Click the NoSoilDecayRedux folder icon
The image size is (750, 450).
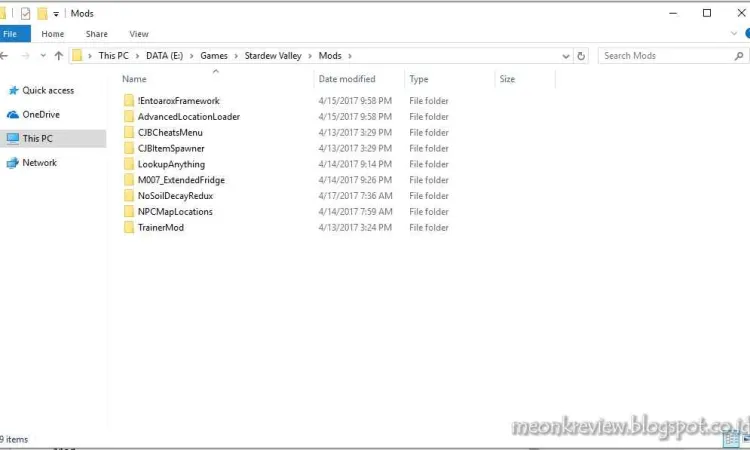129,195
